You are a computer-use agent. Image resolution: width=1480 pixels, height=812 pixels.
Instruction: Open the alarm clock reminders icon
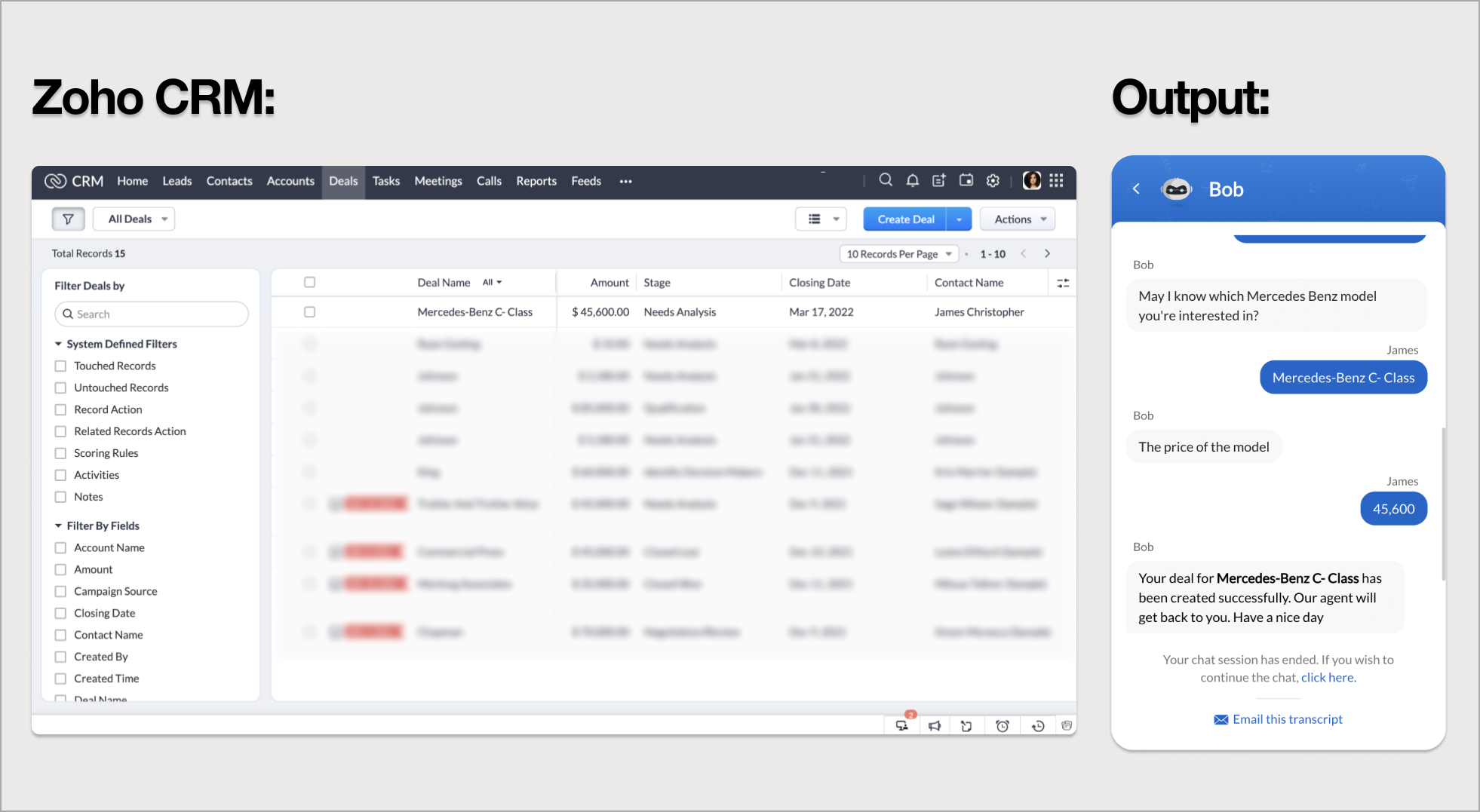1003,725
